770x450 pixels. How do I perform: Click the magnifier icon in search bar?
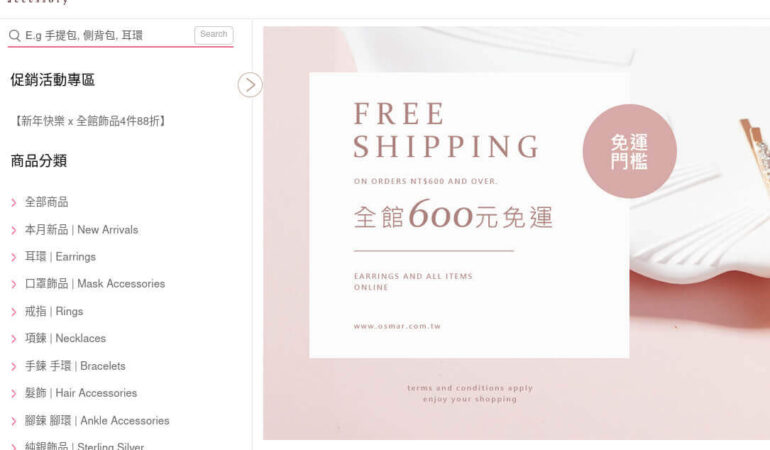(14, 35)
